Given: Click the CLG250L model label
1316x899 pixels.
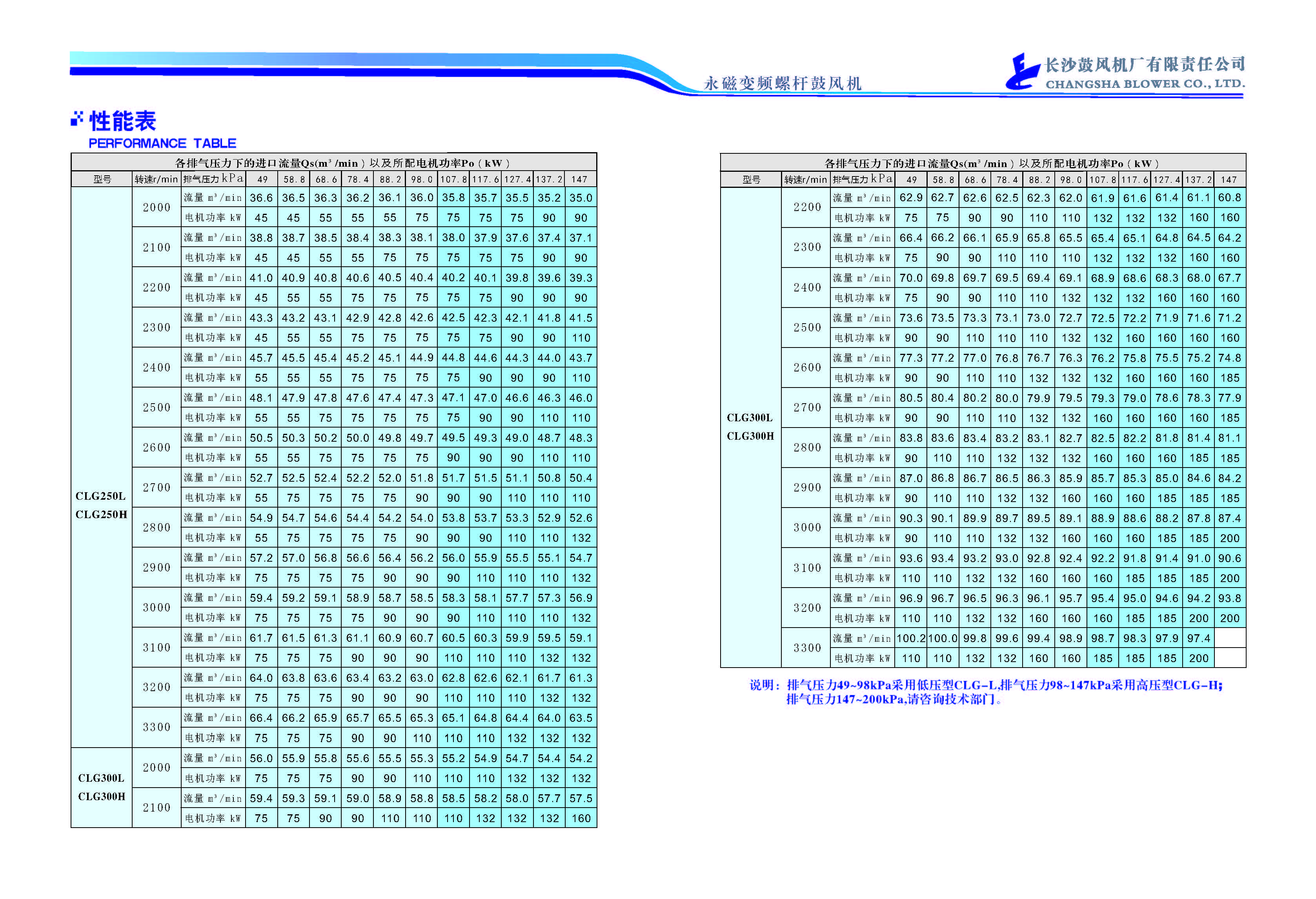Looking at the screenshot, I should coord(101,497).
